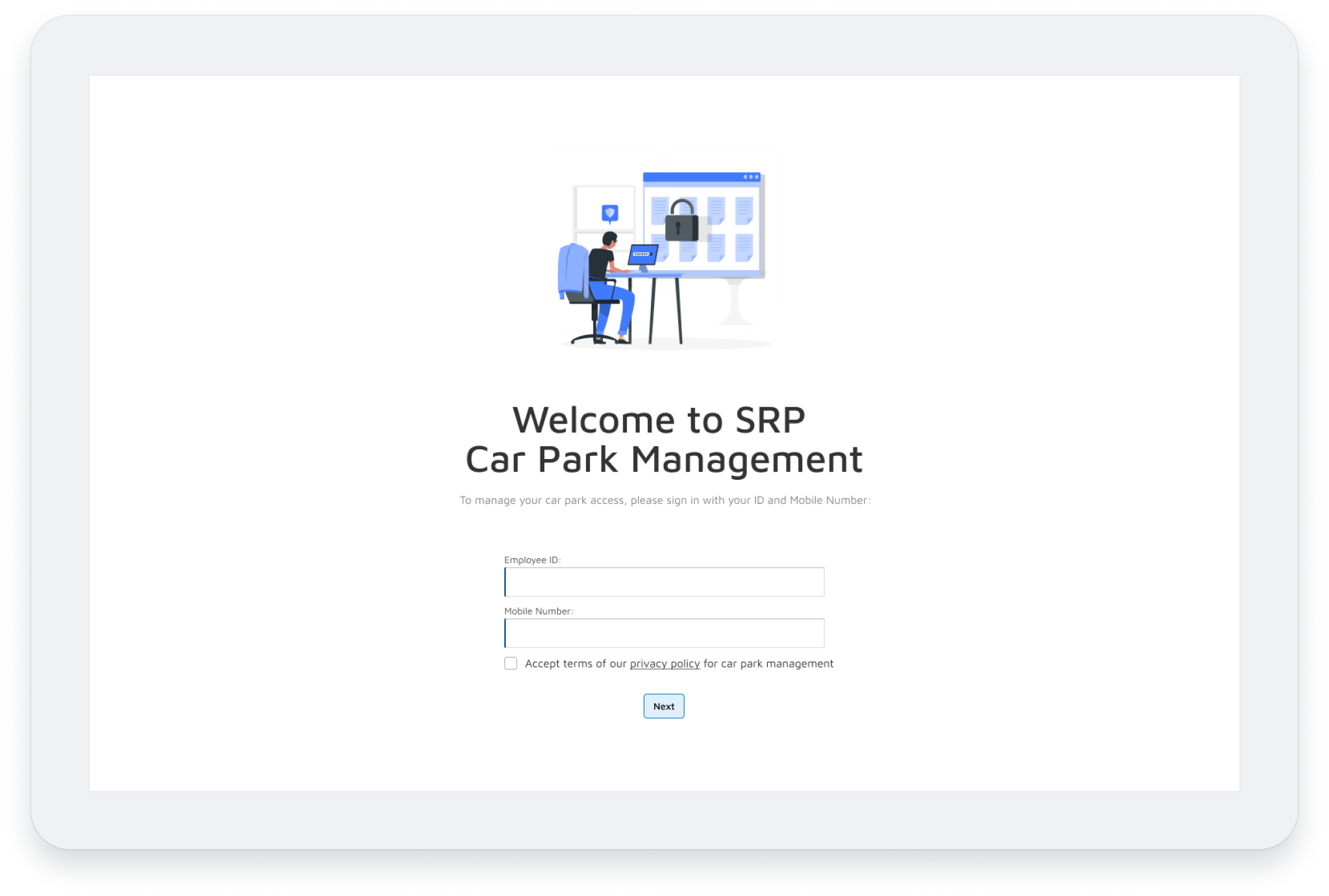Image resolution: width=1329 pixels, height=896 pixels.
Task: Click the three dots on illustrated browser window
Action: pyautogui.click(x=751, y=177)
